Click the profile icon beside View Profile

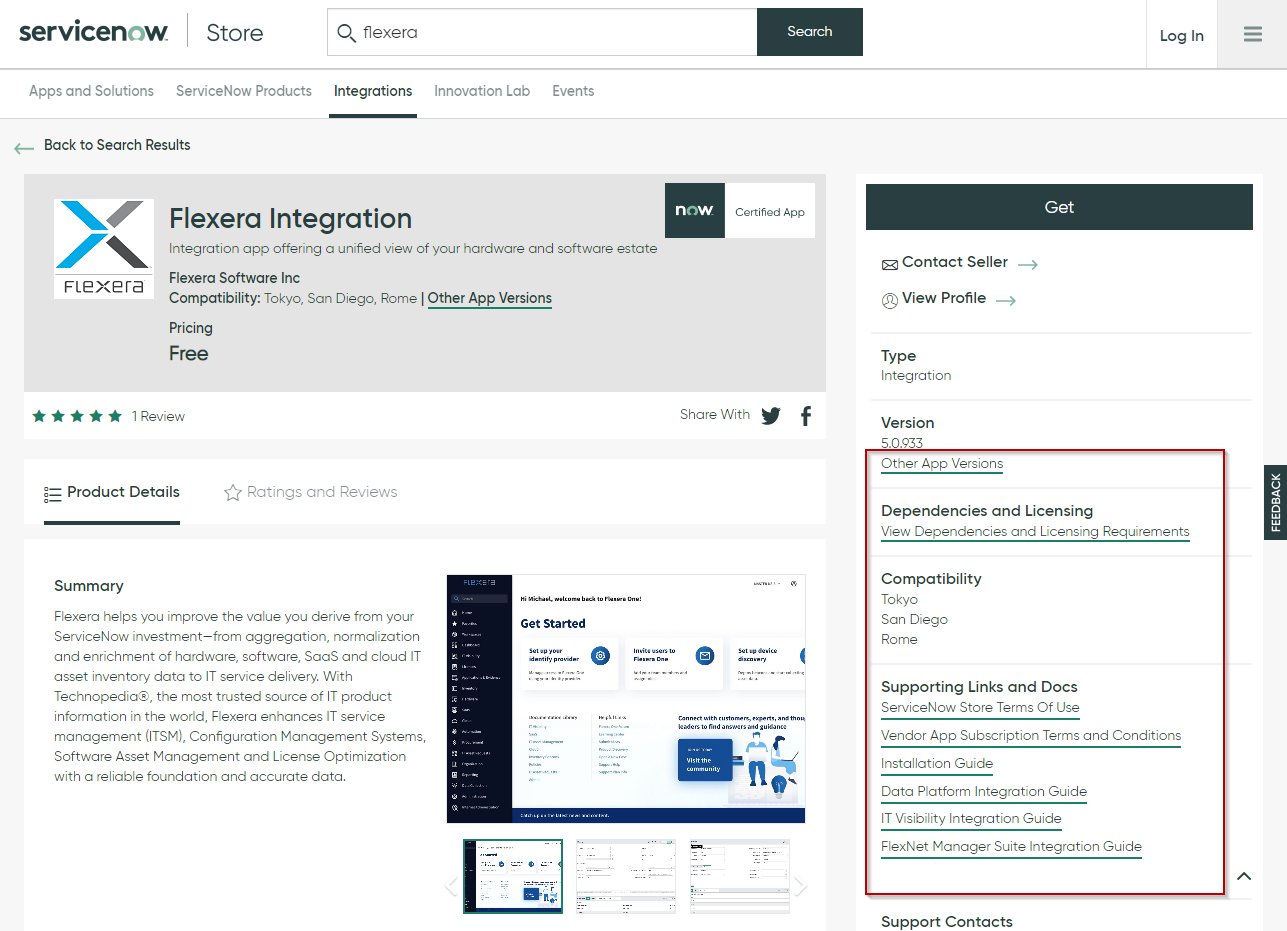pyautogui.click(x=890, y=300)
